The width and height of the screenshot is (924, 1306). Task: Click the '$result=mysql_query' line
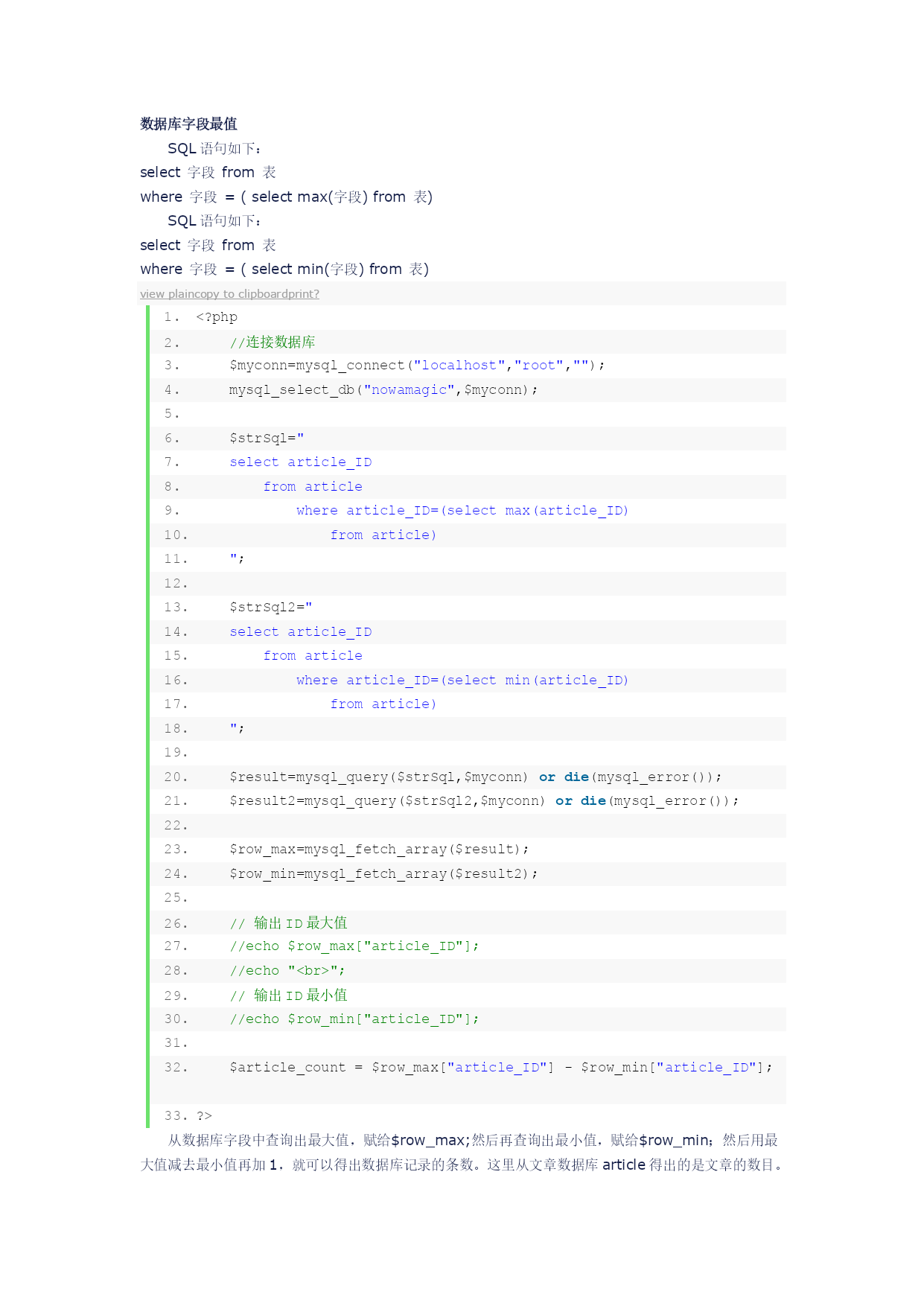click(x=476, y=777)
